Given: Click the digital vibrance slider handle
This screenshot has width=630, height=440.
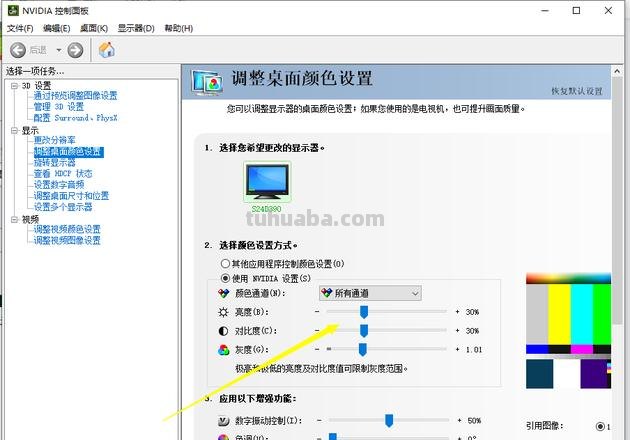Looking at the screenshot, I should point(389,421).
